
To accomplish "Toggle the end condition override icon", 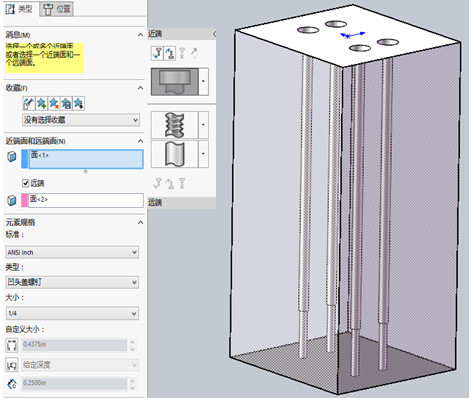I will point(12,365).
